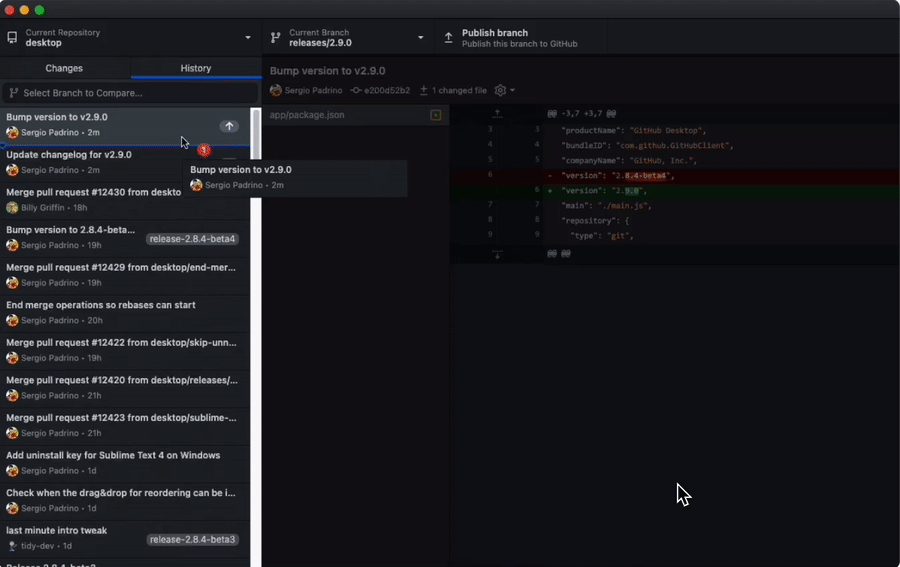Image resolution: width=900 pixels, height=567 pixels.
Task: Click the unpushed arrow badge on Bump version to v2.9.0
Action: 229,126
